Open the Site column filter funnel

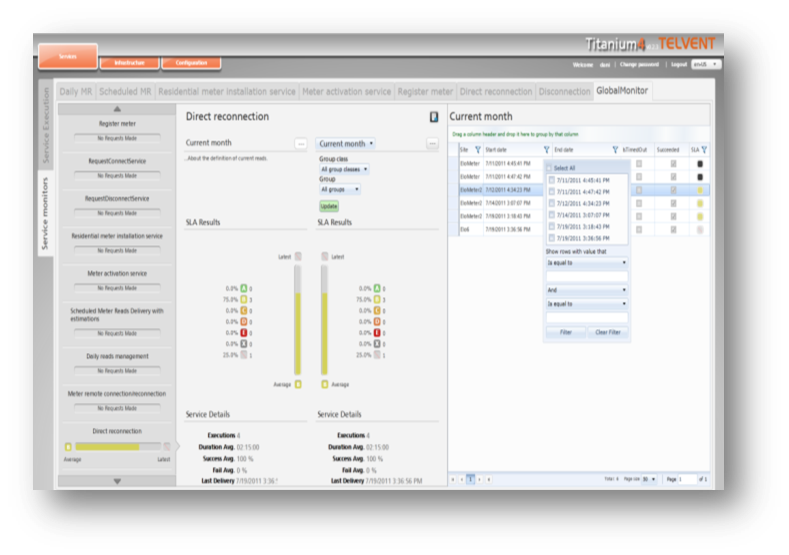[478, 149]
